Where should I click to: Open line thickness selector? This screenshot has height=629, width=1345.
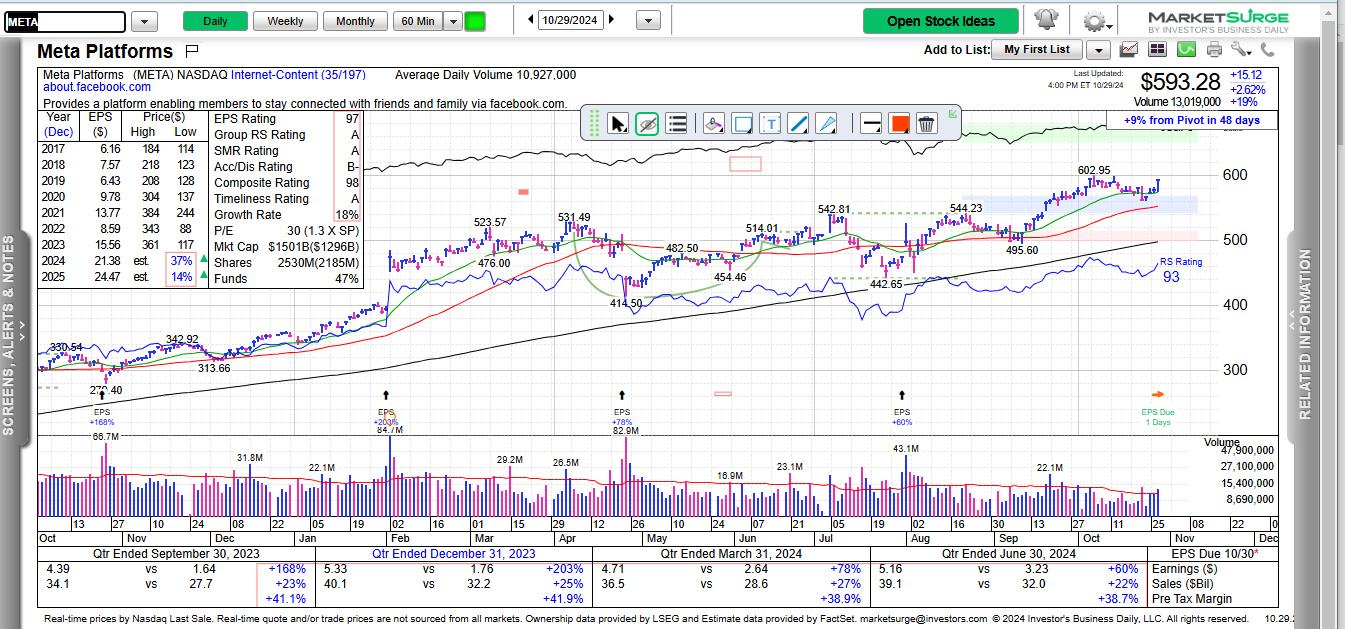[871, 123]
